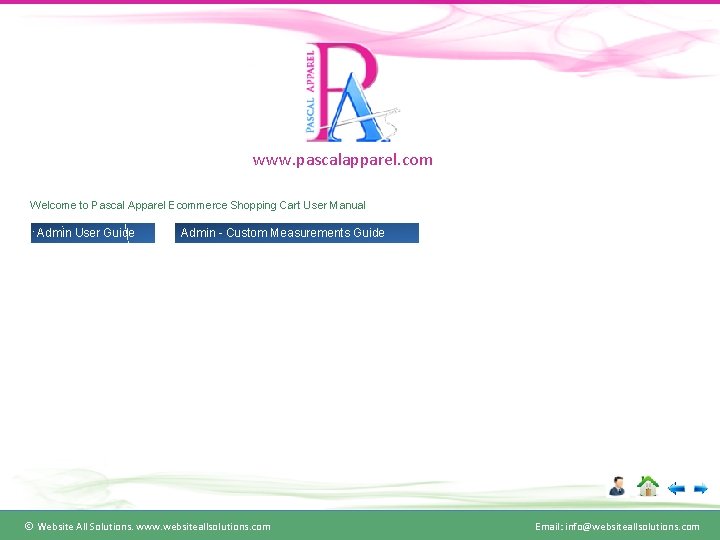Click the user profile person icon
720x540 pixels.
(x=617, y=487)
